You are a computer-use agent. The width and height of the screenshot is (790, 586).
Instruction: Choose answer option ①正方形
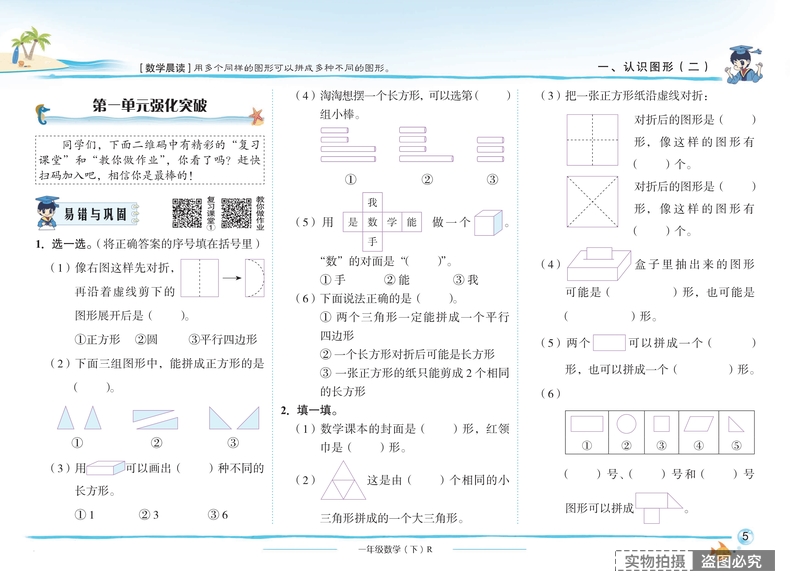pyautogui.click(x=97, y=339)
